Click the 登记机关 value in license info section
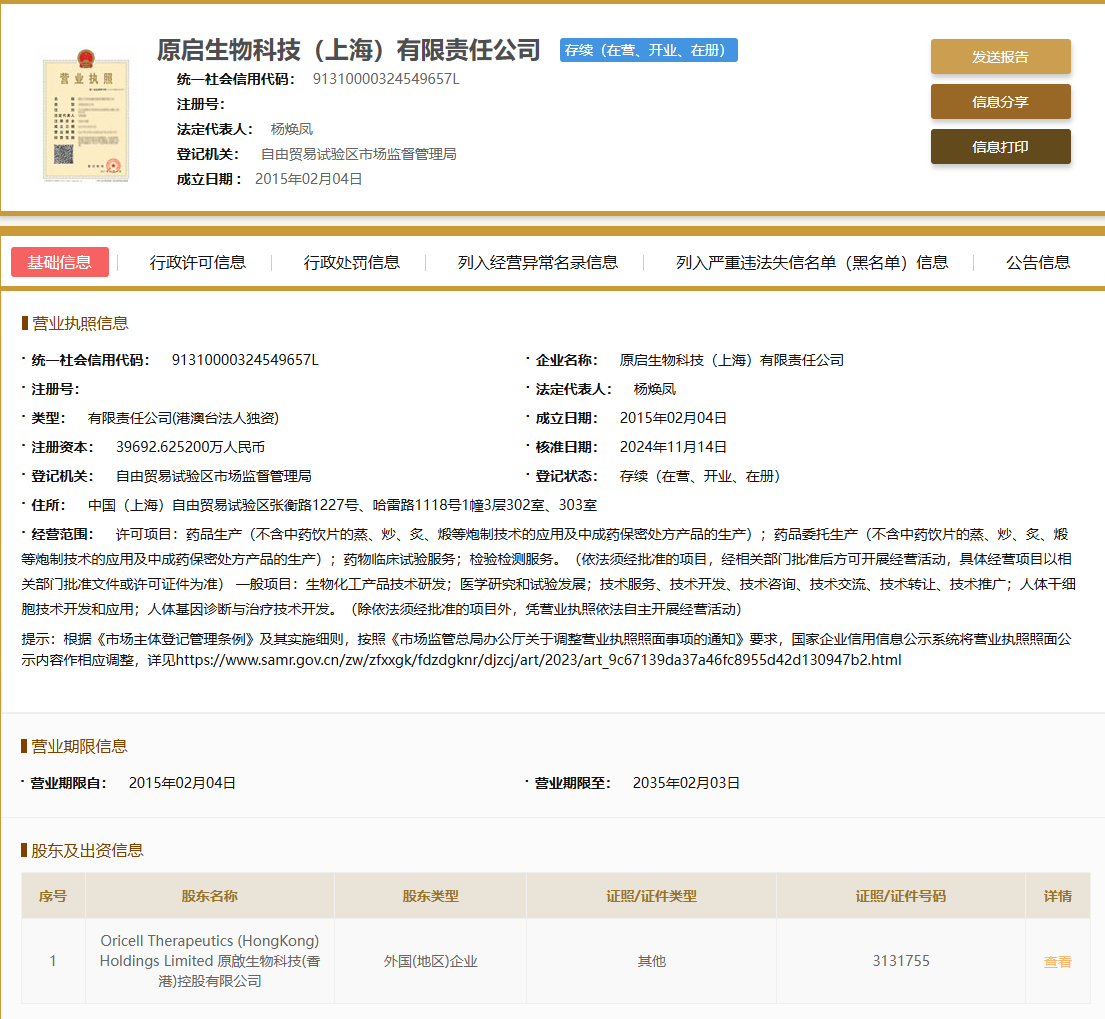Image resolution: width=1105 pixels, height=1019 pixels. 214,476
